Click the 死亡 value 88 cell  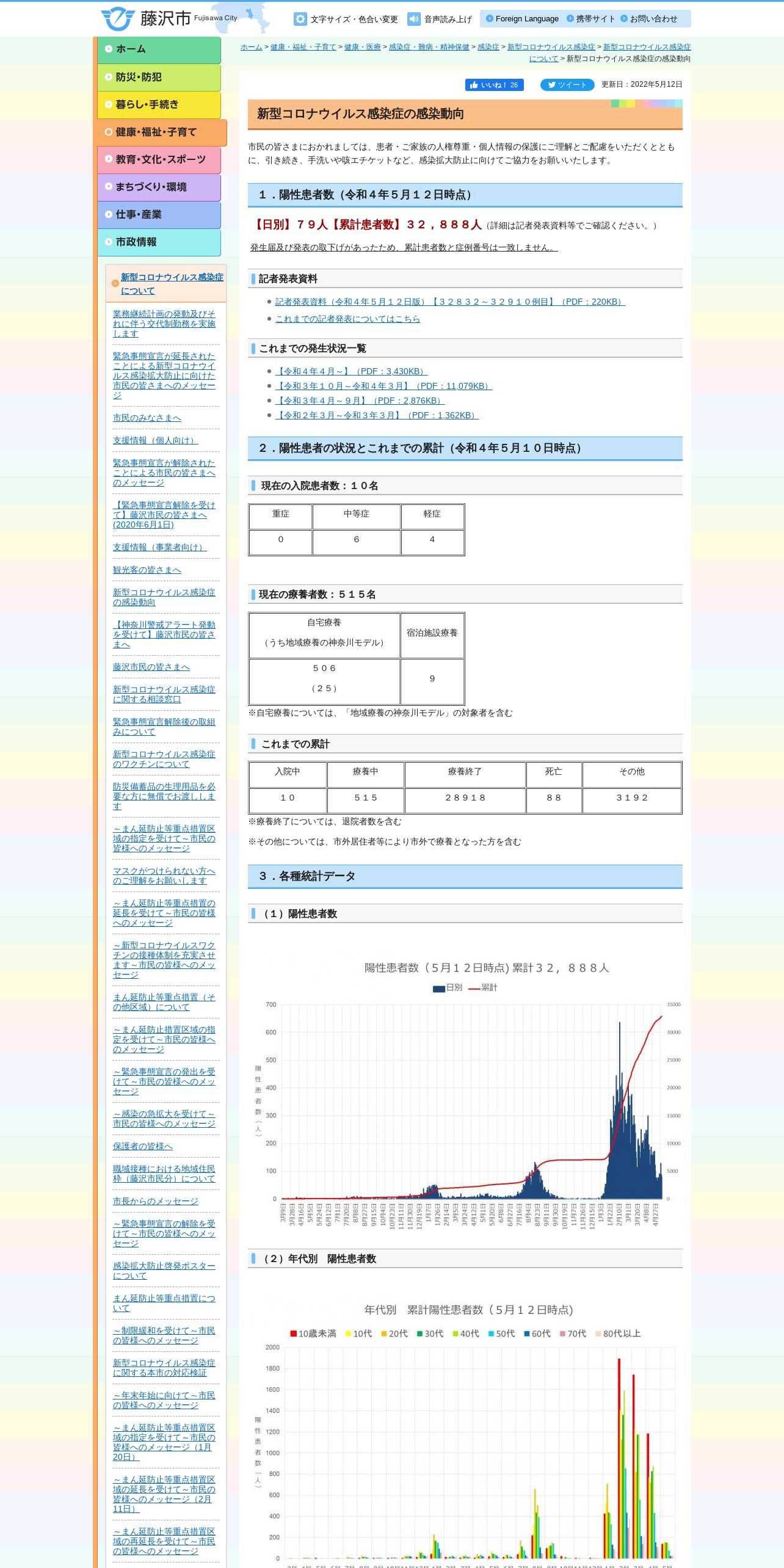[x=554, y=800]
